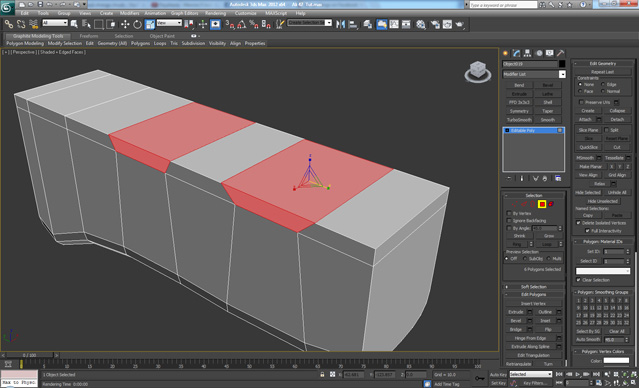Open the Modifier List dropdown
639x388 pixels.
coord(562,74)
